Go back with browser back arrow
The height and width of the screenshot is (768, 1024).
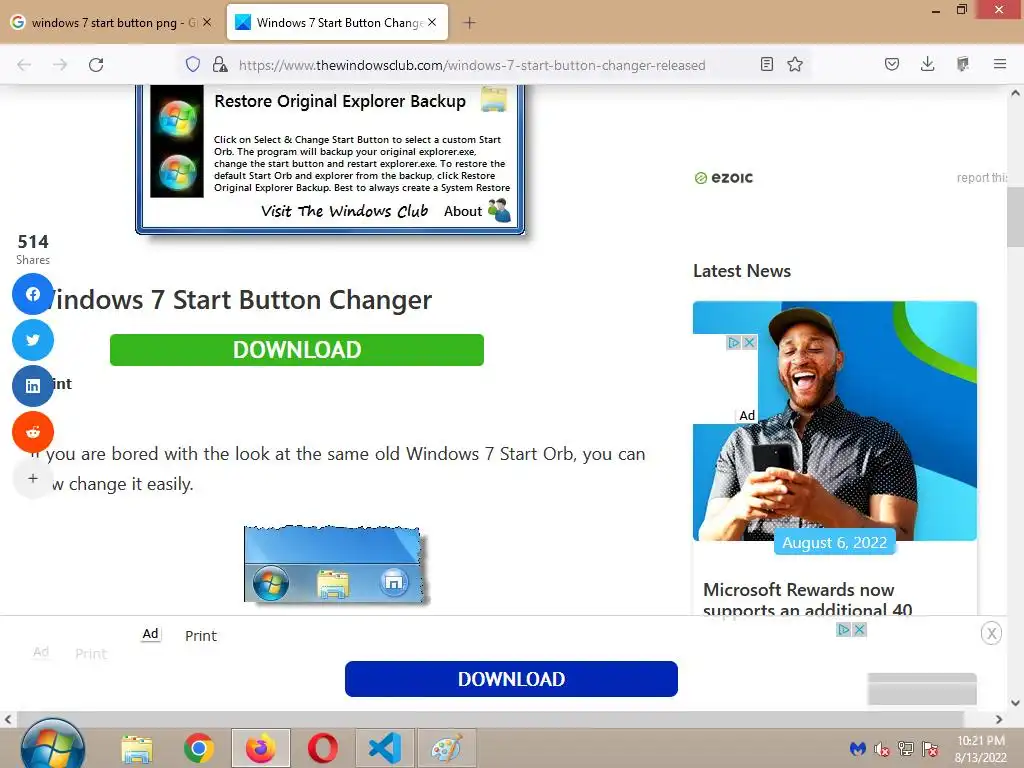(x=24, y=65)
